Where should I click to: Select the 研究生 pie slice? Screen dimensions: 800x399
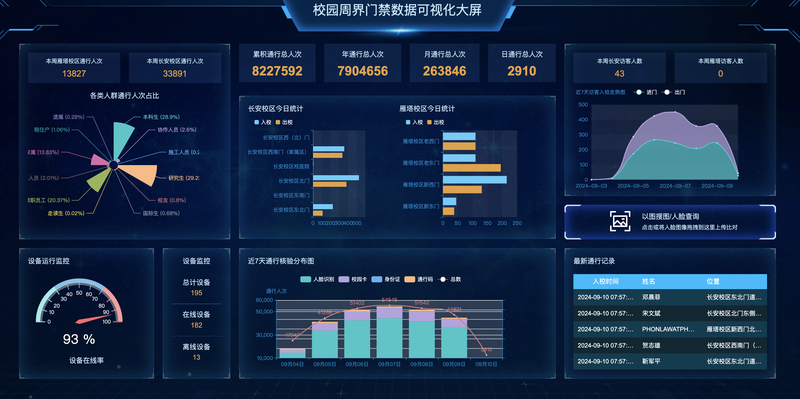click(139, 175)
